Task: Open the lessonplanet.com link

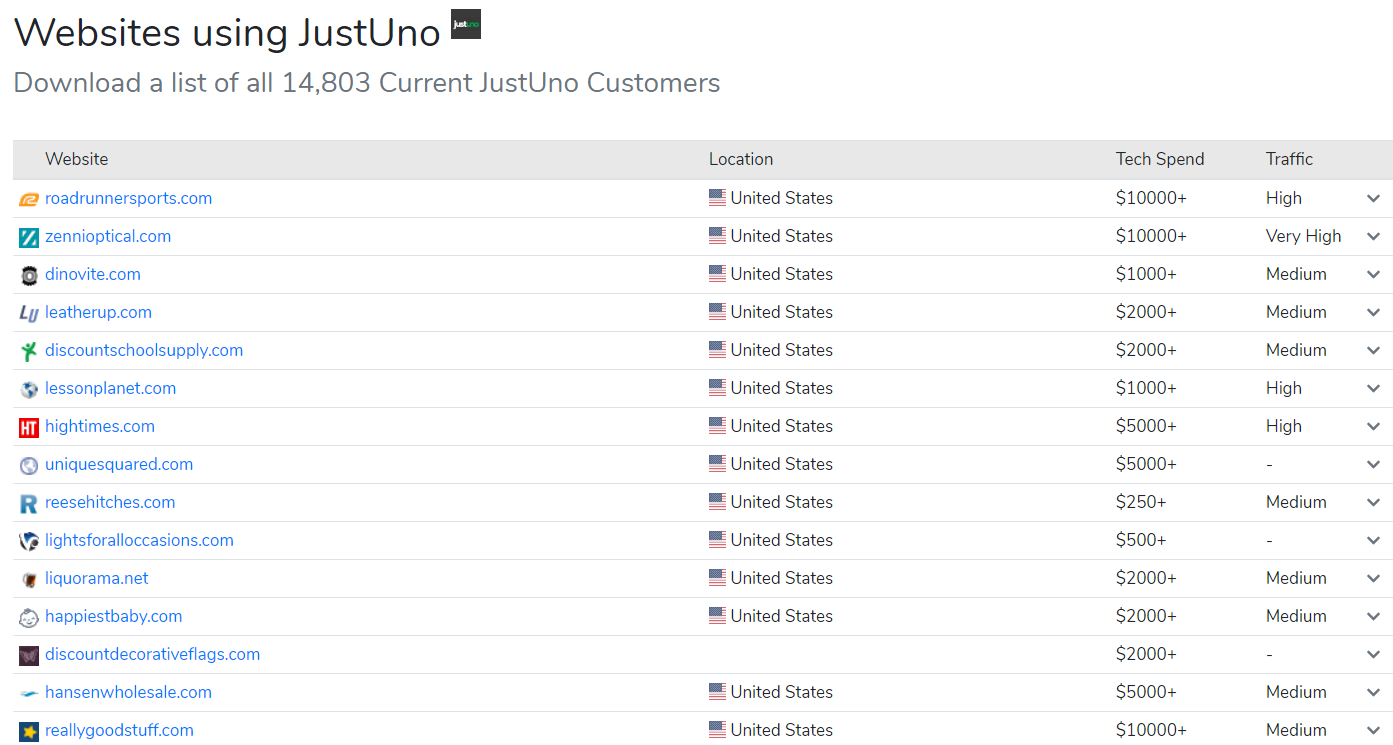Action: tap(110, 388)
